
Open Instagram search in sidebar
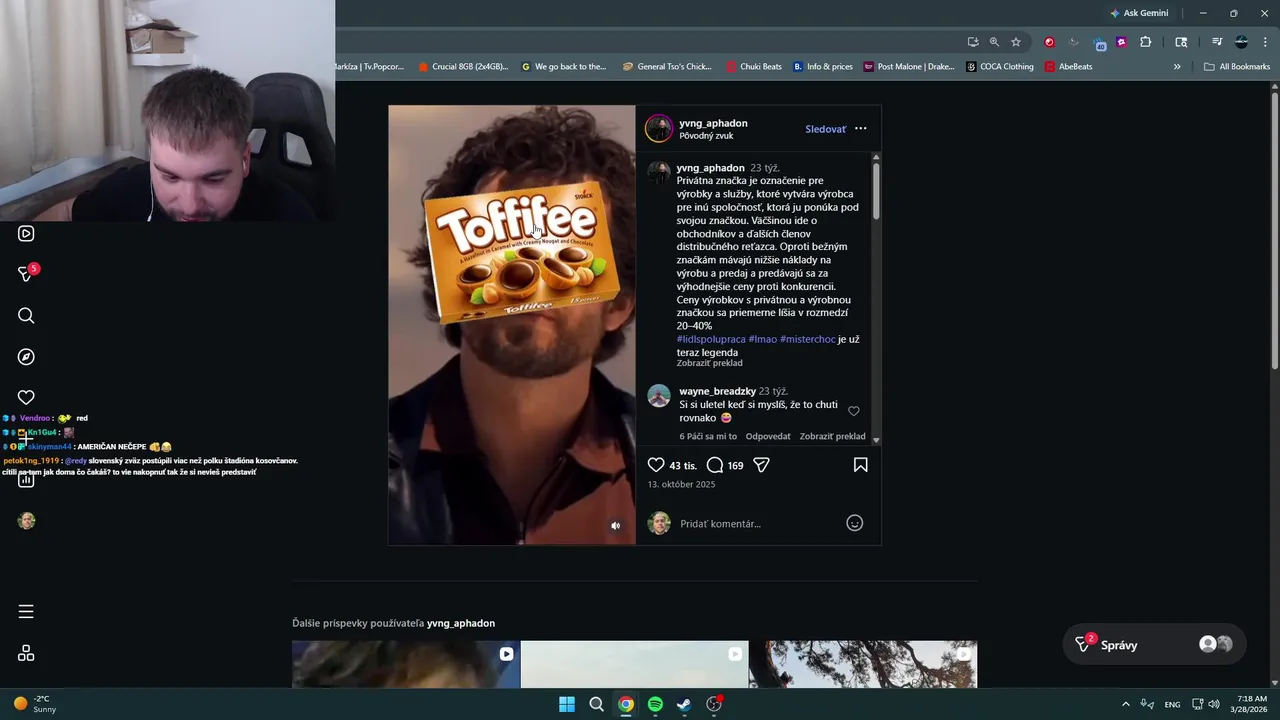[26, 316]
